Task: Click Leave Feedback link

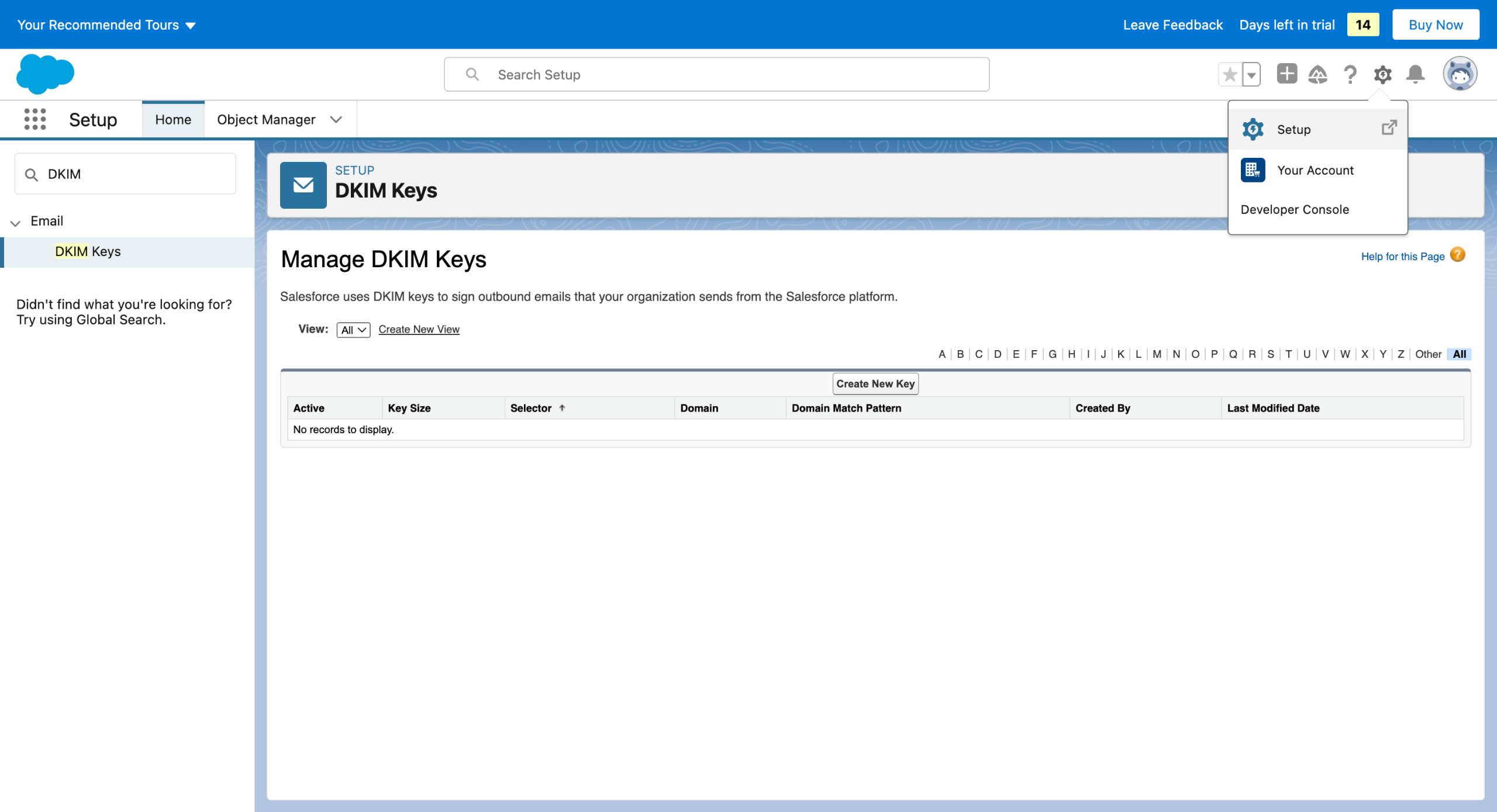Action: pyautogui.click(x=1172, y=25)
